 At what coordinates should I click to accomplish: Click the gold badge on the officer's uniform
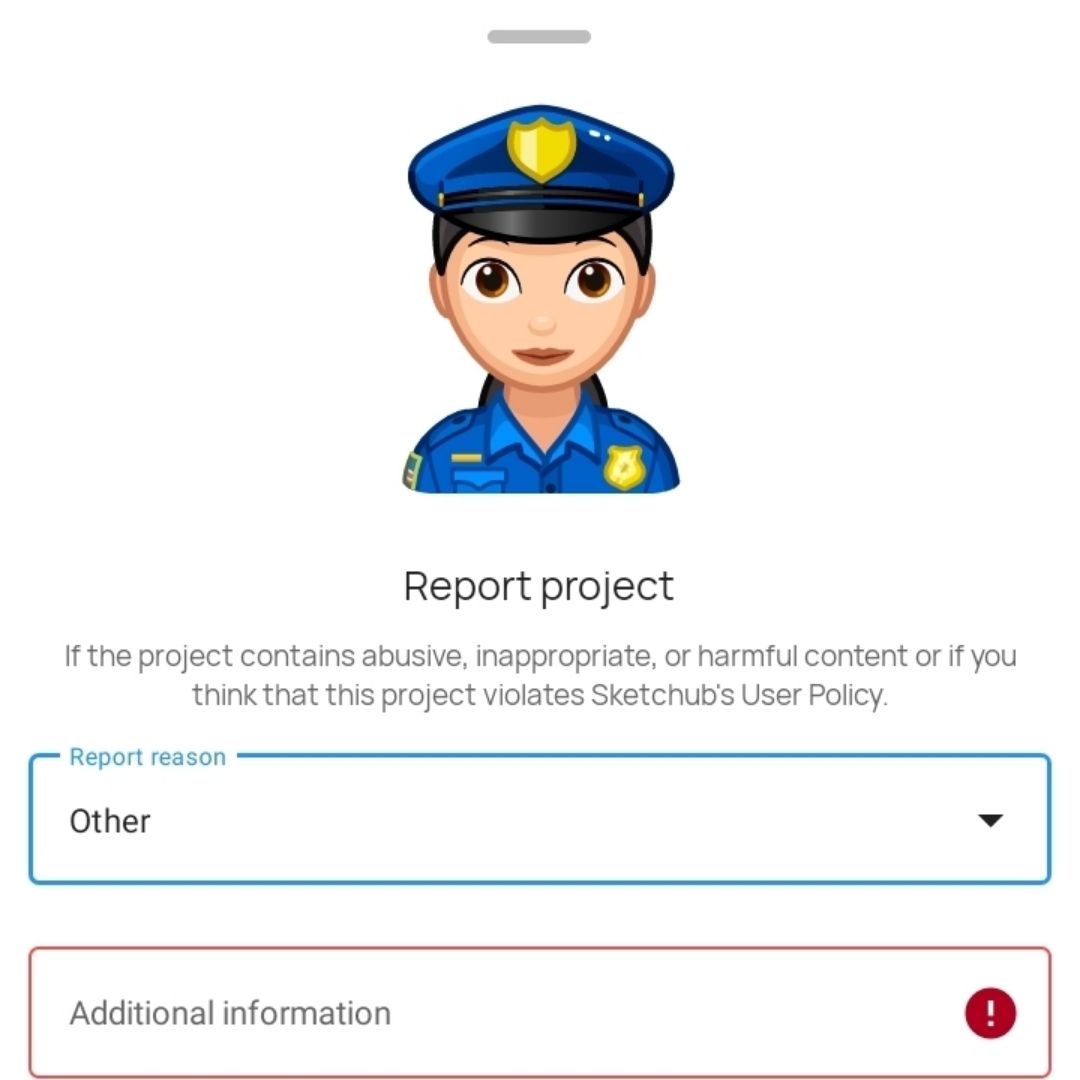[x=623, y=466]
